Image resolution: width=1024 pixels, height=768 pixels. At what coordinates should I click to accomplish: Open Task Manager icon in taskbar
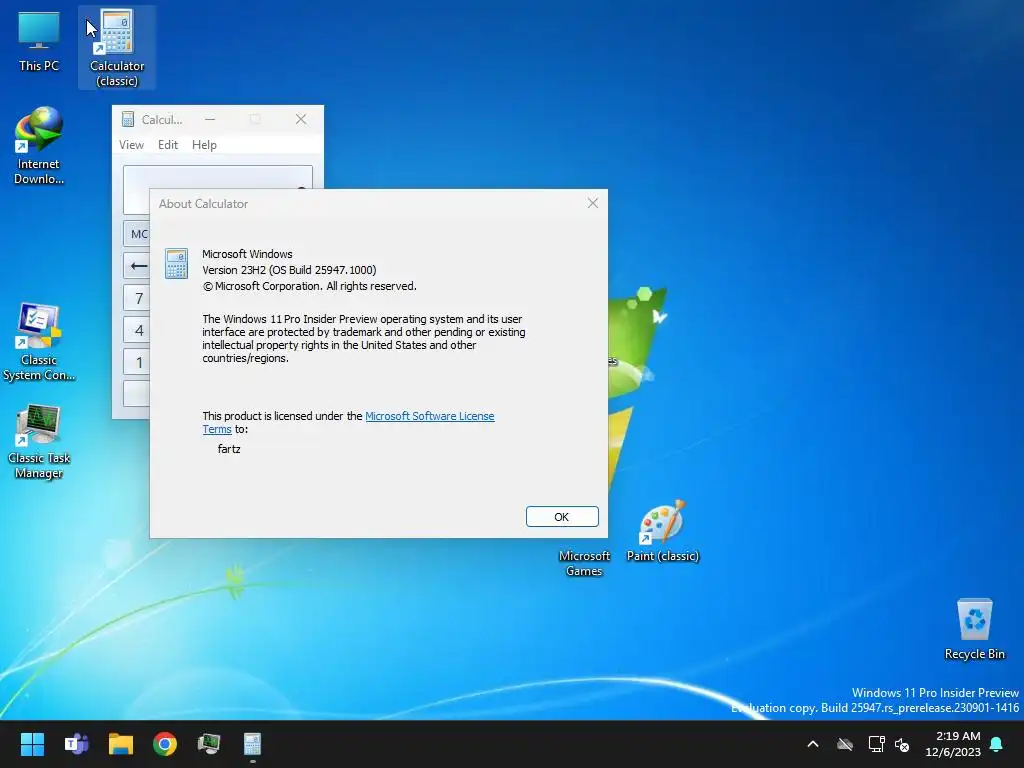coord(209,744)
